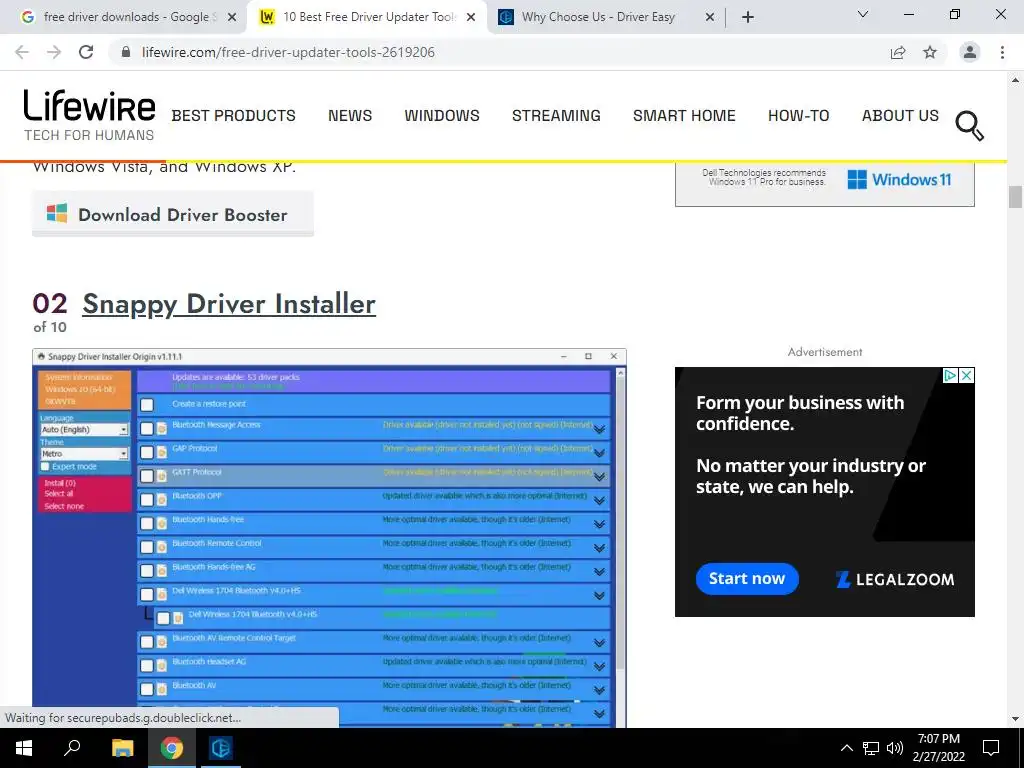Close the LegalZoom ad with X

pos(967,375)
